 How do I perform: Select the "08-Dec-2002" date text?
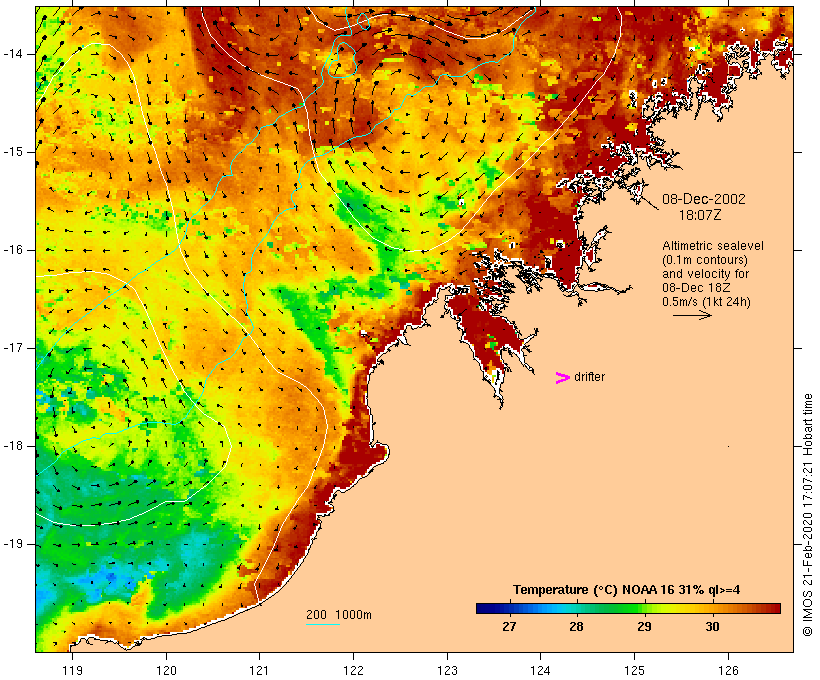pyautogui.click(x=704, y=199)
